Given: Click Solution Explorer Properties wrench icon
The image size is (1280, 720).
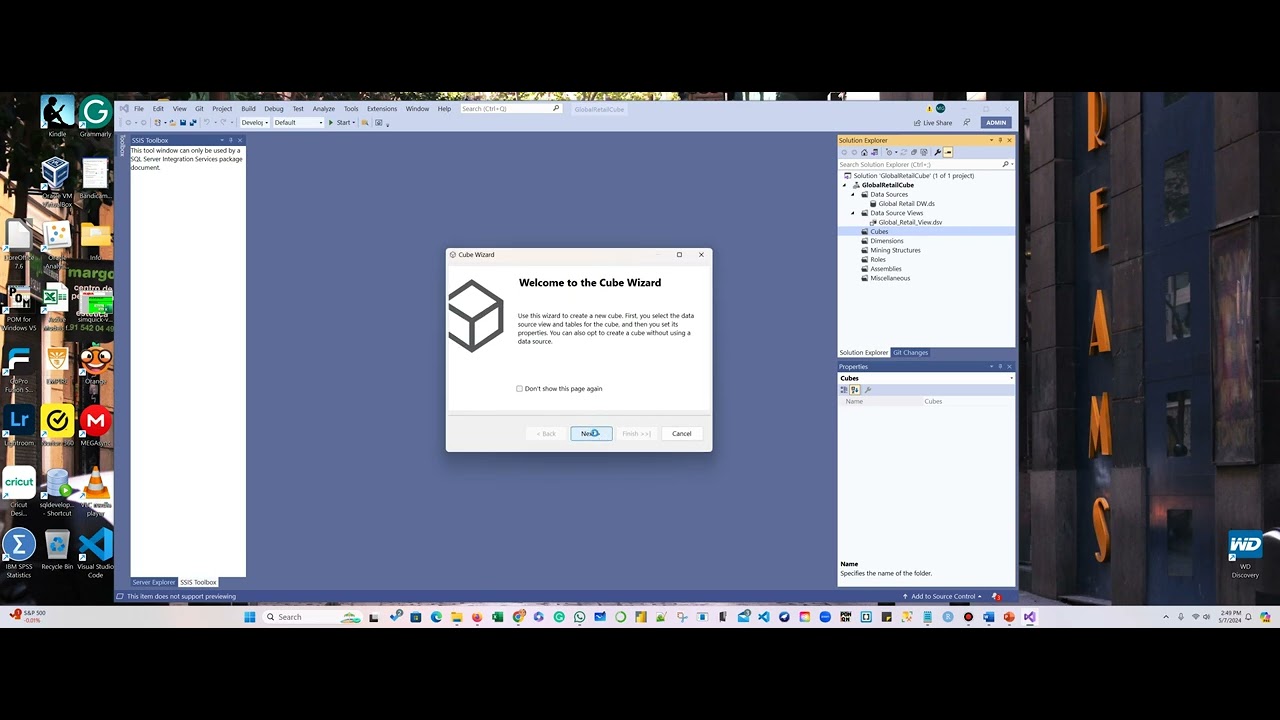Looking at the screenshot, I should point(937,152).
